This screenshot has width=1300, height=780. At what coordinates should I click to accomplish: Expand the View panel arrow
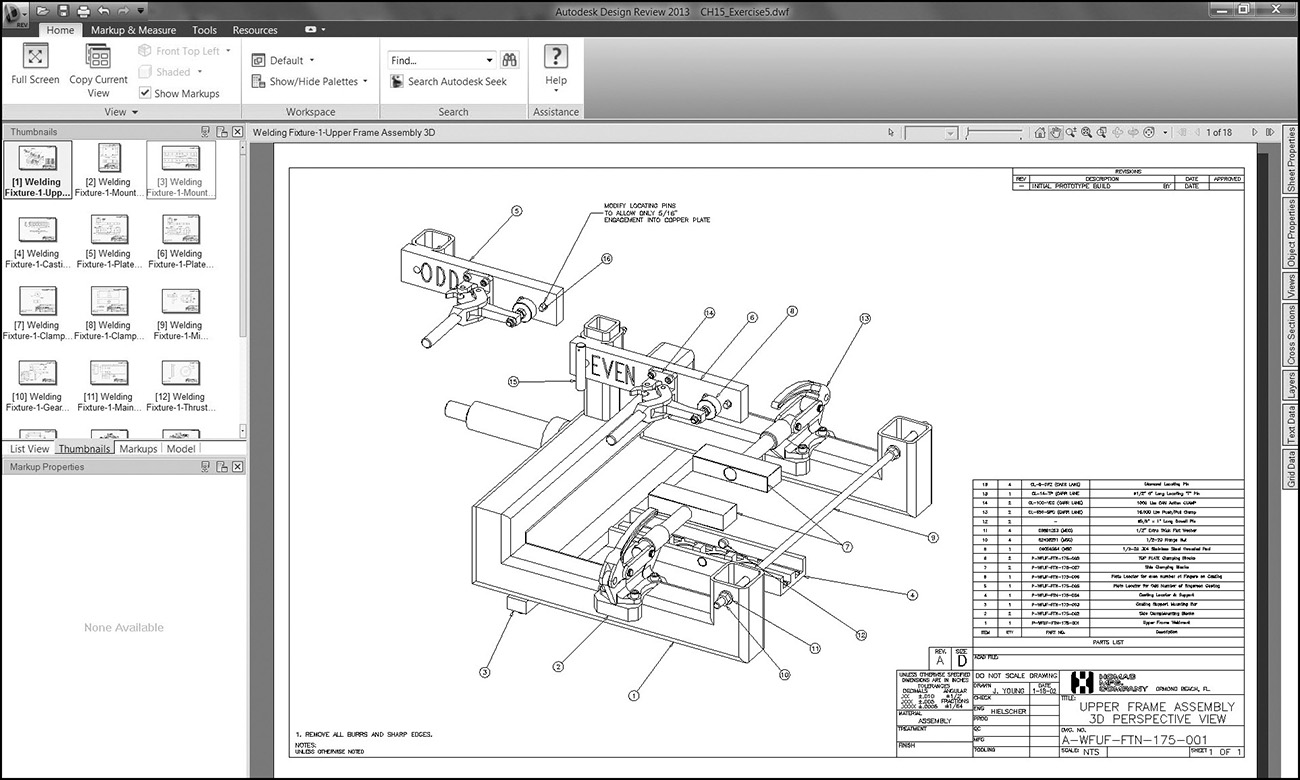point(135,113)
